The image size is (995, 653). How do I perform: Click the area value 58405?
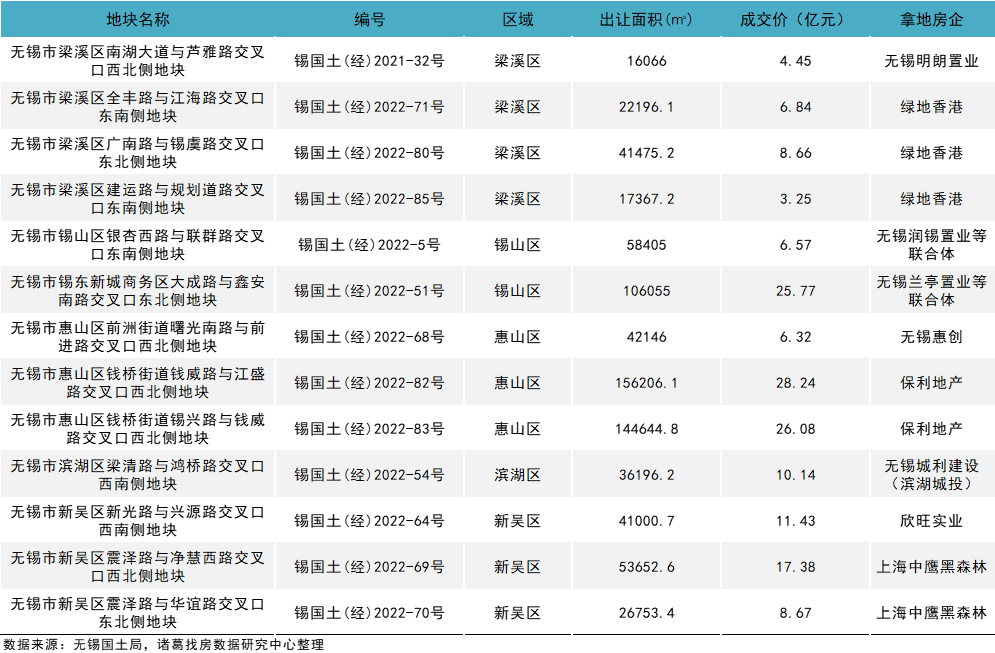647,245
